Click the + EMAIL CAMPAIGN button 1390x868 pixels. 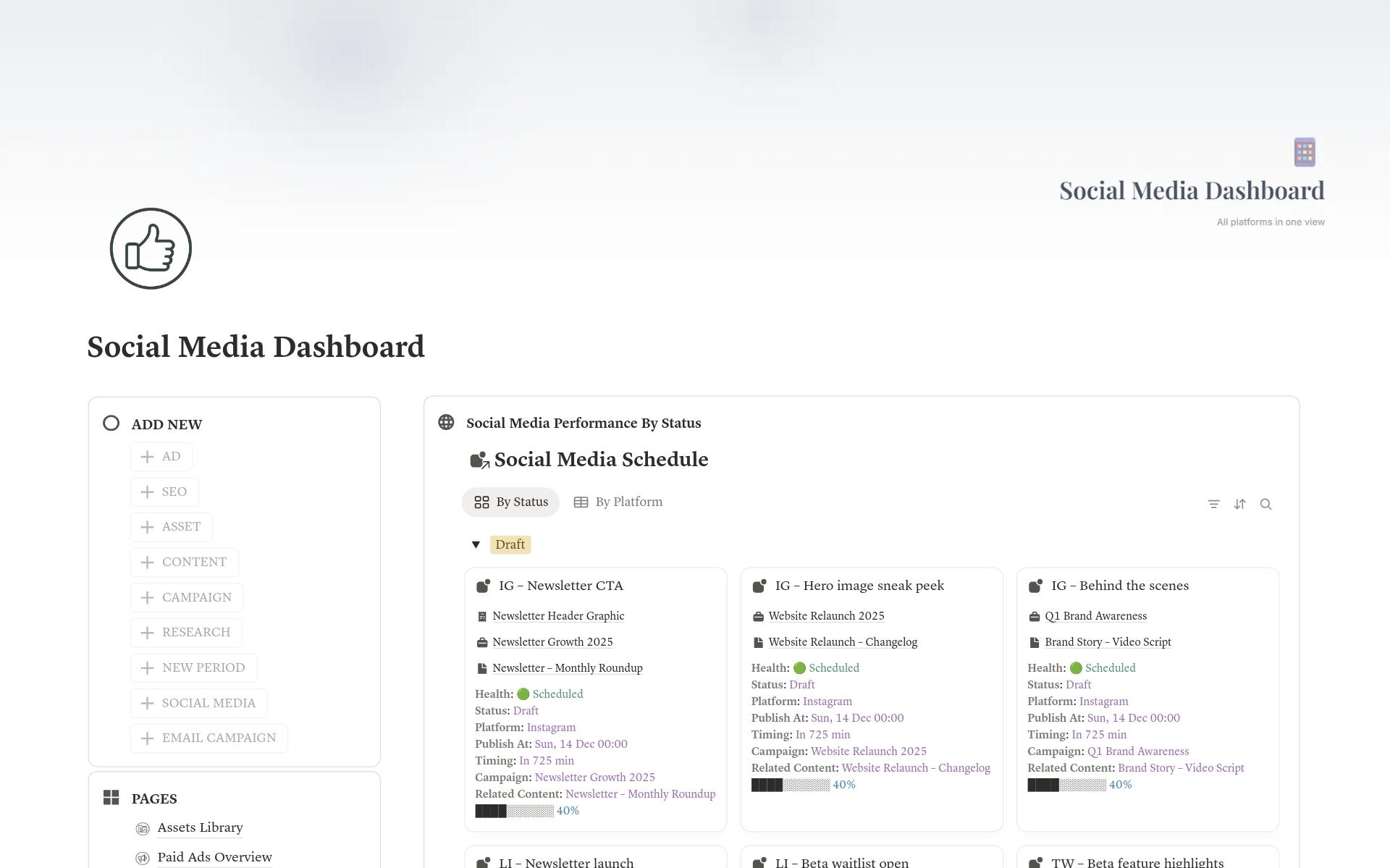[x=208, y=738]
